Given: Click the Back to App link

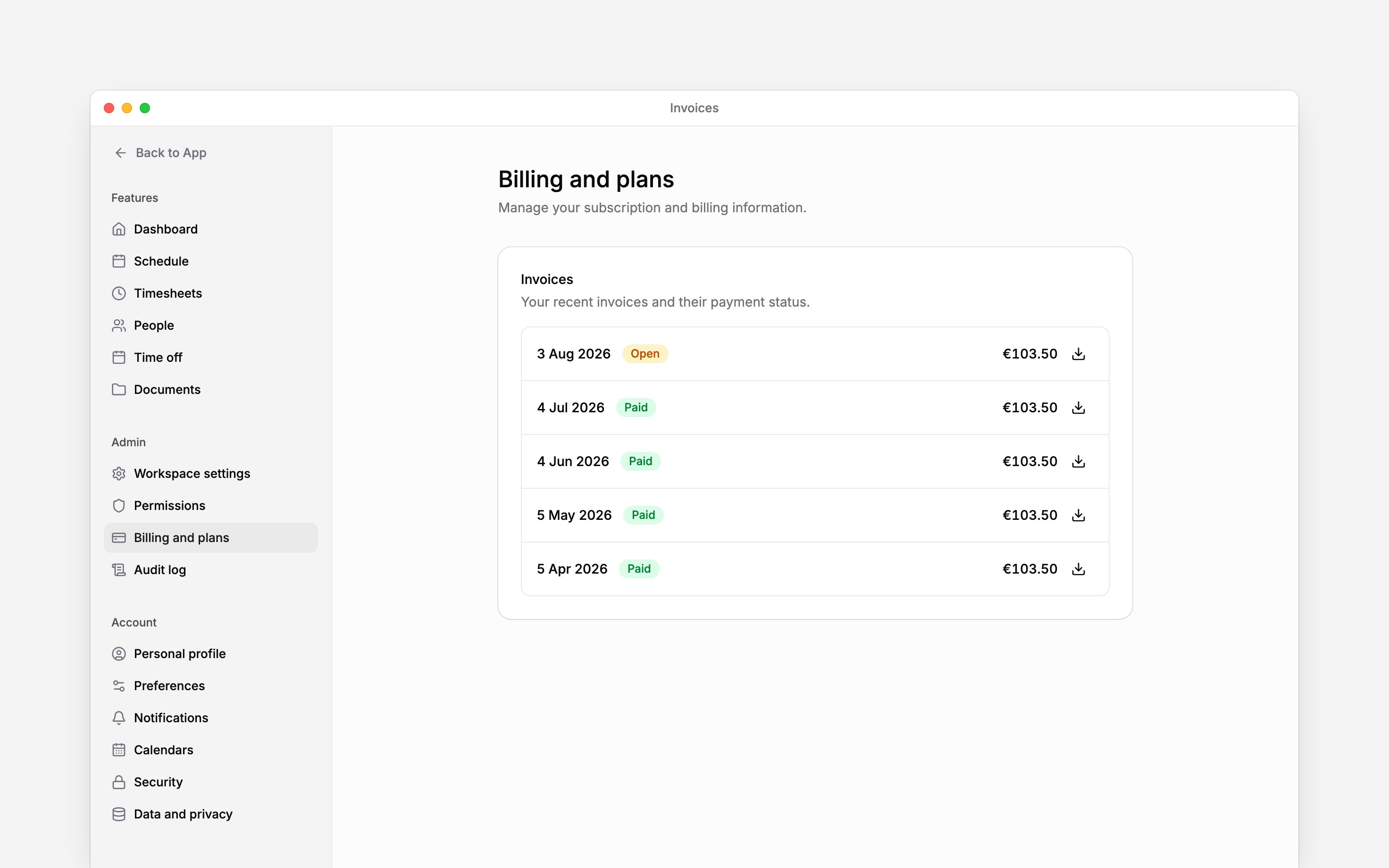Looking at the screenshot, I should (160, 153).
